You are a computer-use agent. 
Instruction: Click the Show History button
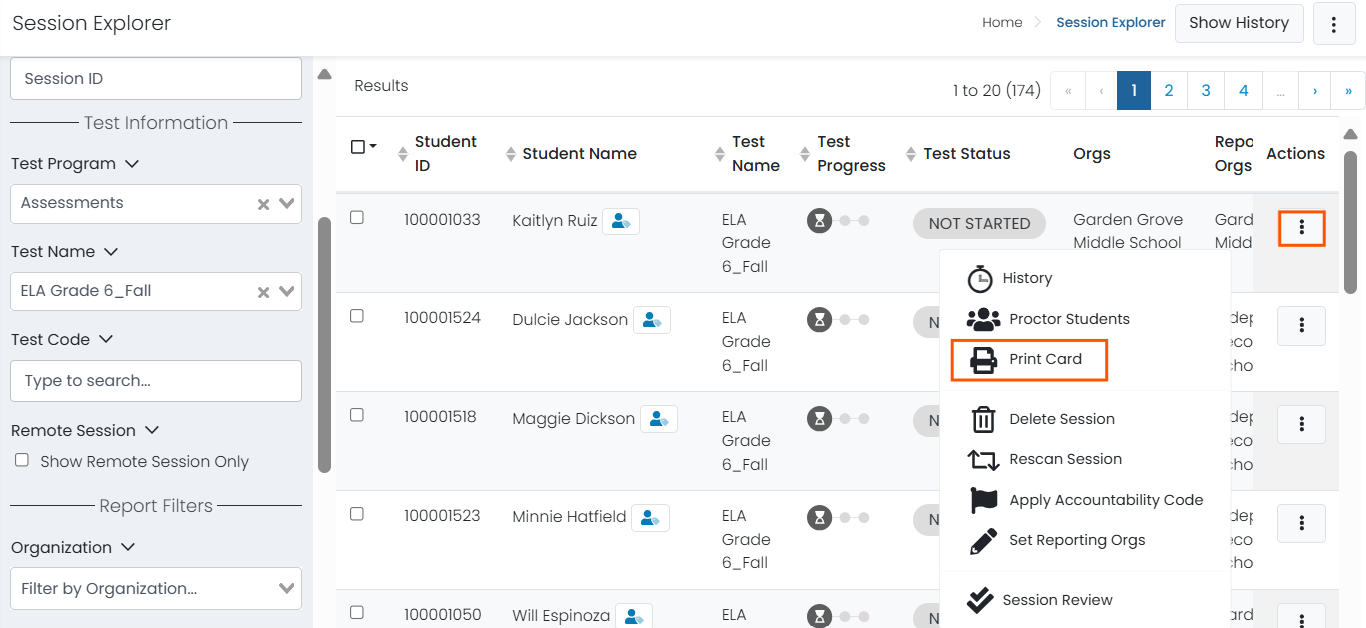[1239, 23]
